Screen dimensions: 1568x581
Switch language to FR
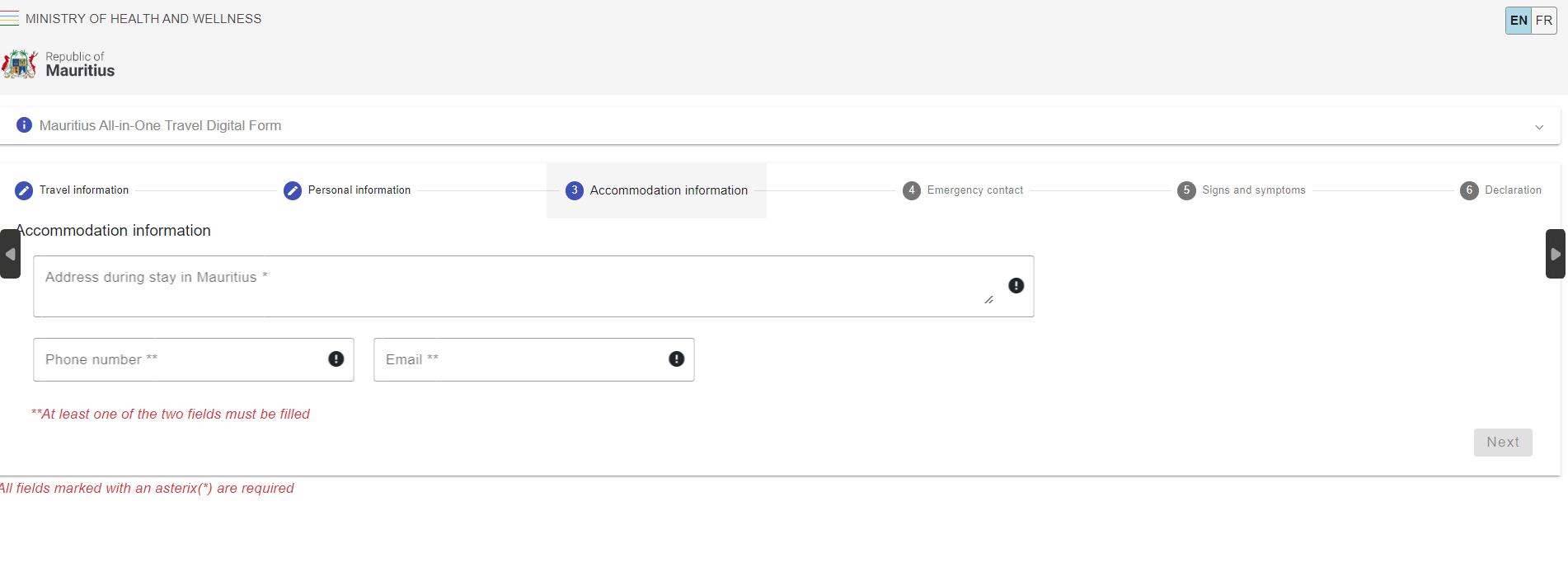pos(1544,21)
